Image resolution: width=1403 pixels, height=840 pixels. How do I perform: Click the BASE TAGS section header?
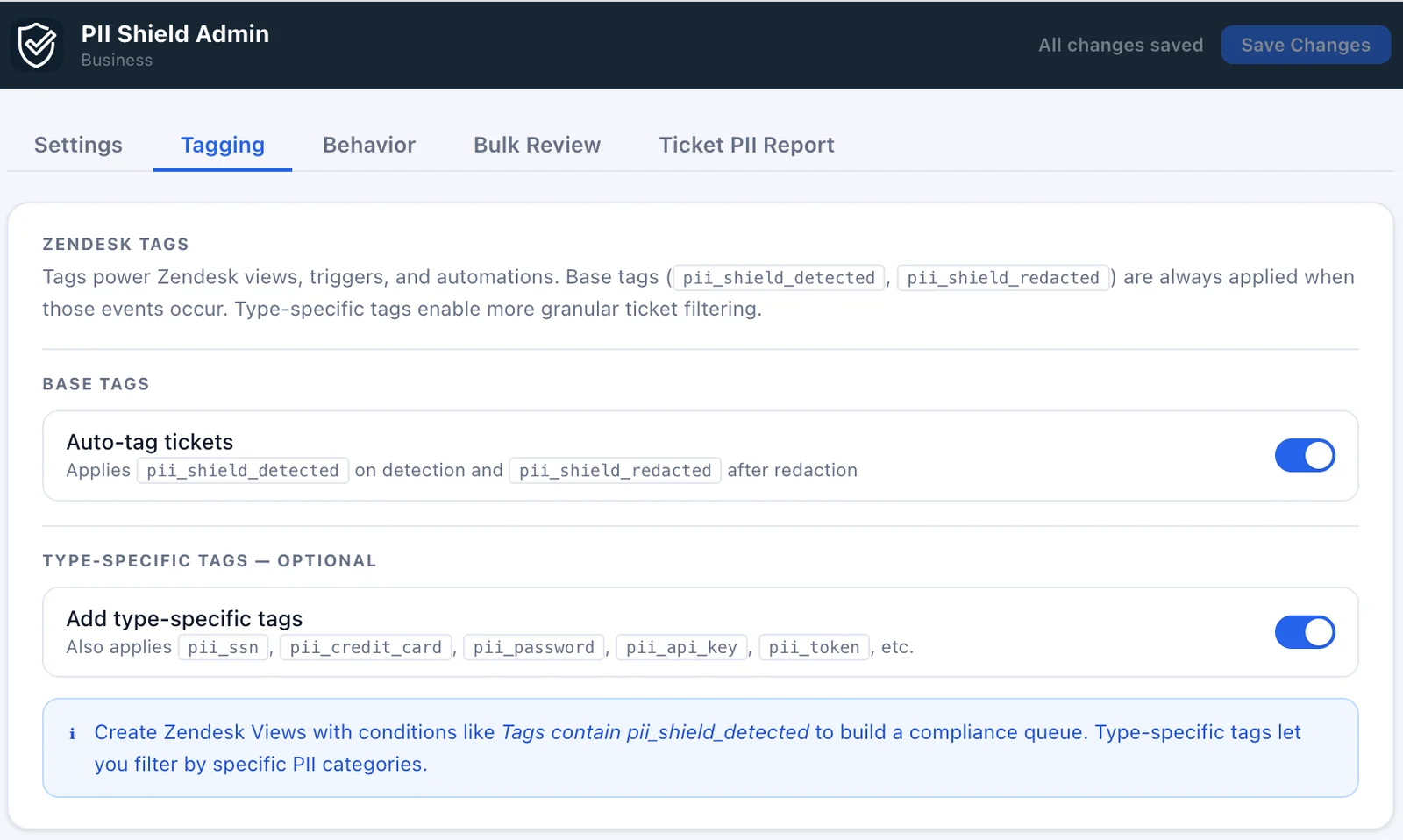(x=96, y=384)
